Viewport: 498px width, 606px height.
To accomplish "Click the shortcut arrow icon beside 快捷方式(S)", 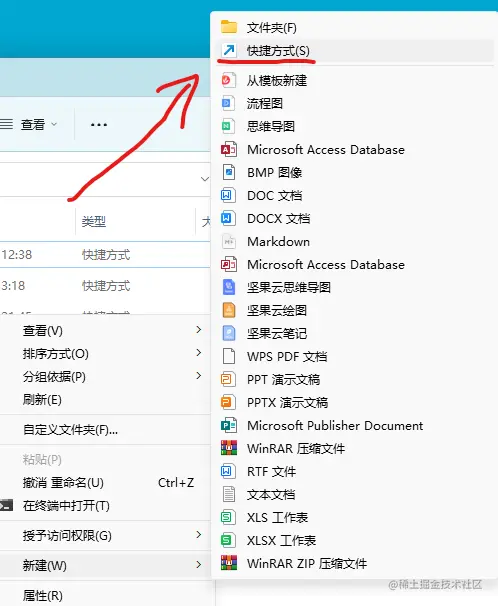I will click(x=229, y=50).
